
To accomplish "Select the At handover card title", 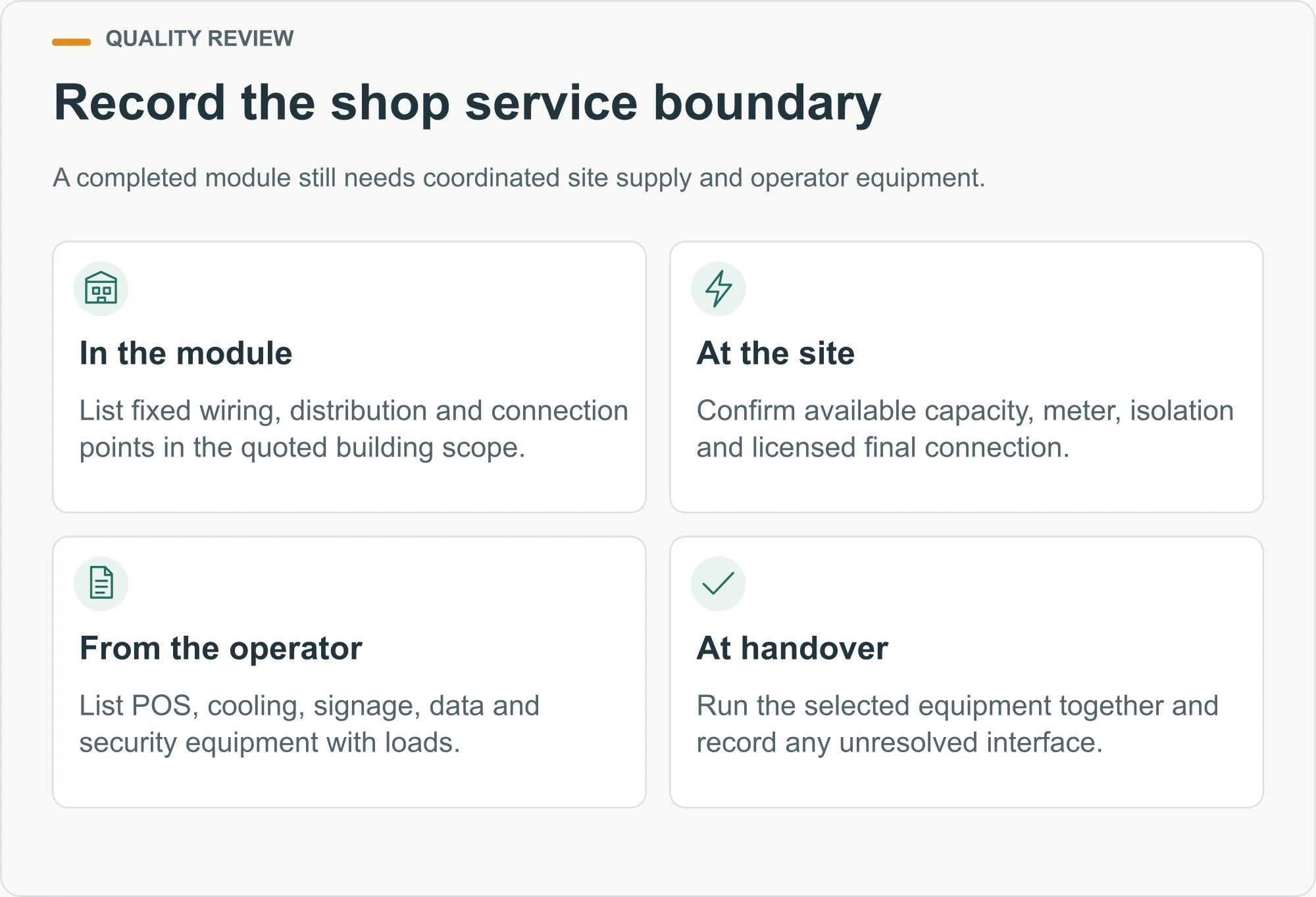I will pyautogui.click(x=792, y=648).
